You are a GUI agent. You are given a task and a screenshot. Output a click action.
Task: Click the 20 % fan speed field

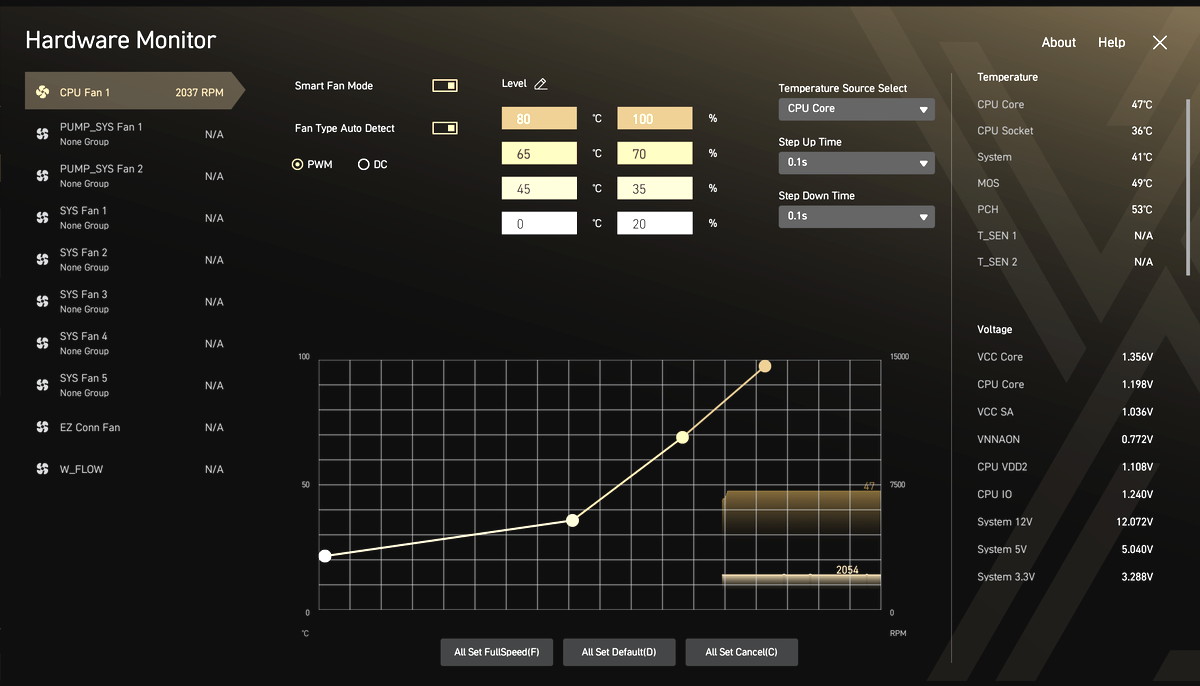pos(655,223)
